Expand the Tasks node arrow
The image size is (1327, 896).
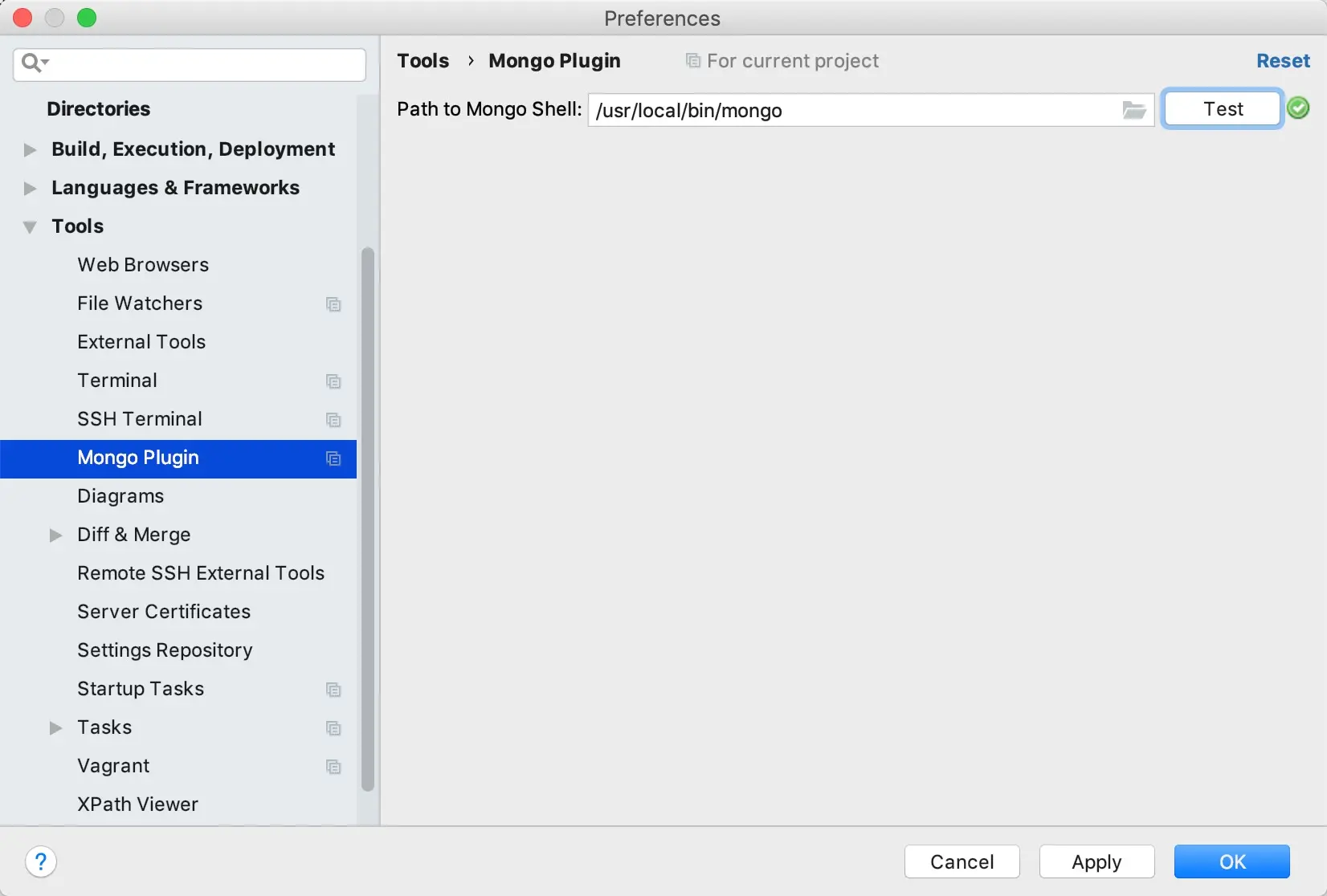[55, 728]
